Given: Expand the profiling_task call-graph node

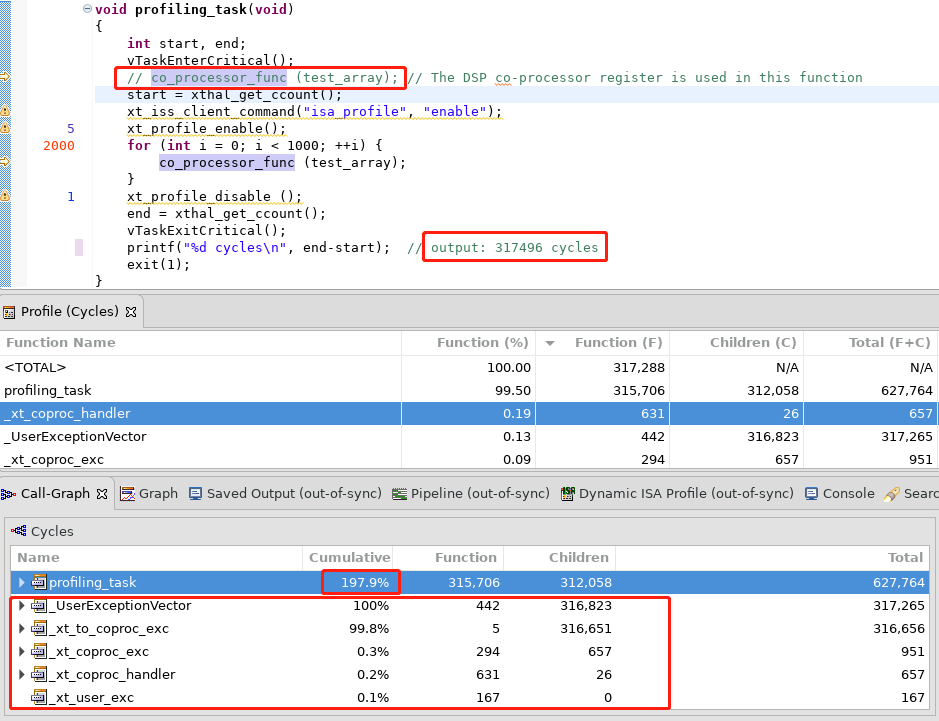Looking at the screenshot, I should point(23,582).
